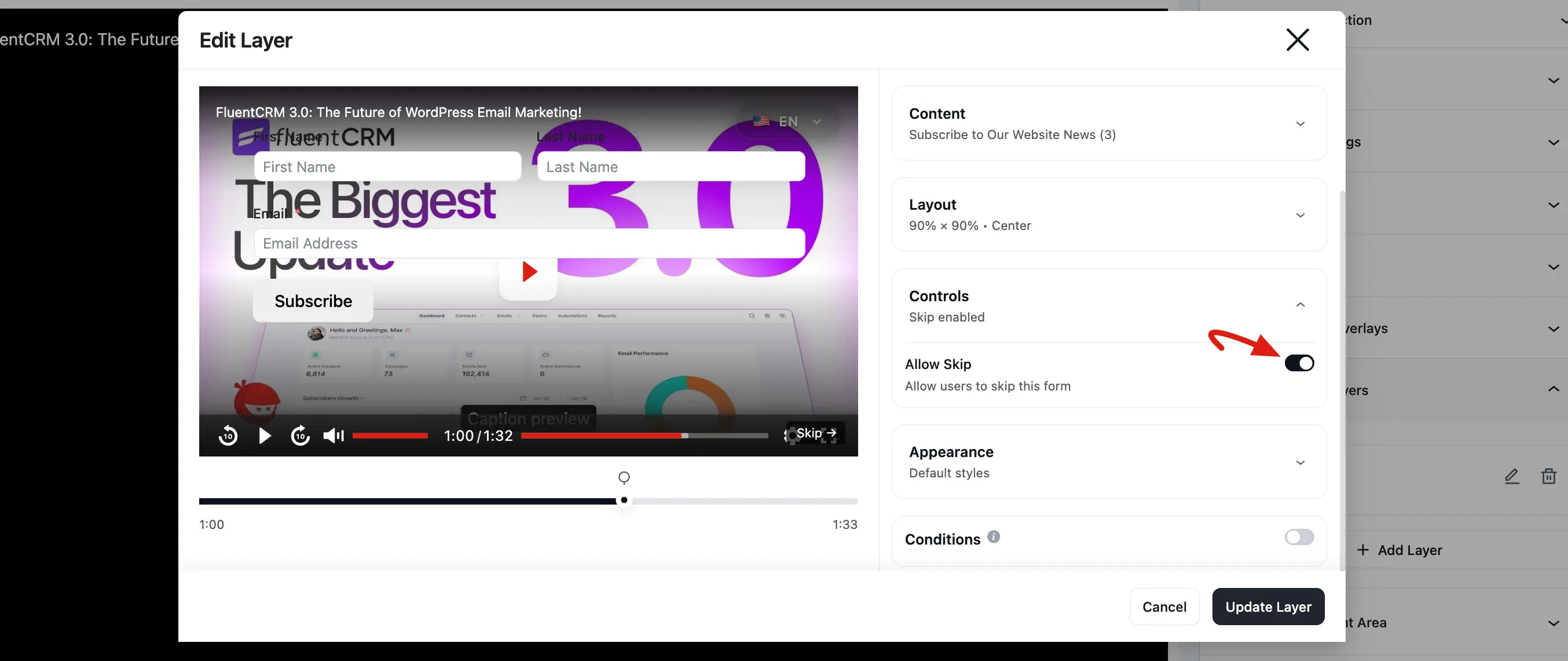Viewport: 1568px width, 661px height.
Task: Focus the Last Name input field
Action: point(671,167)
